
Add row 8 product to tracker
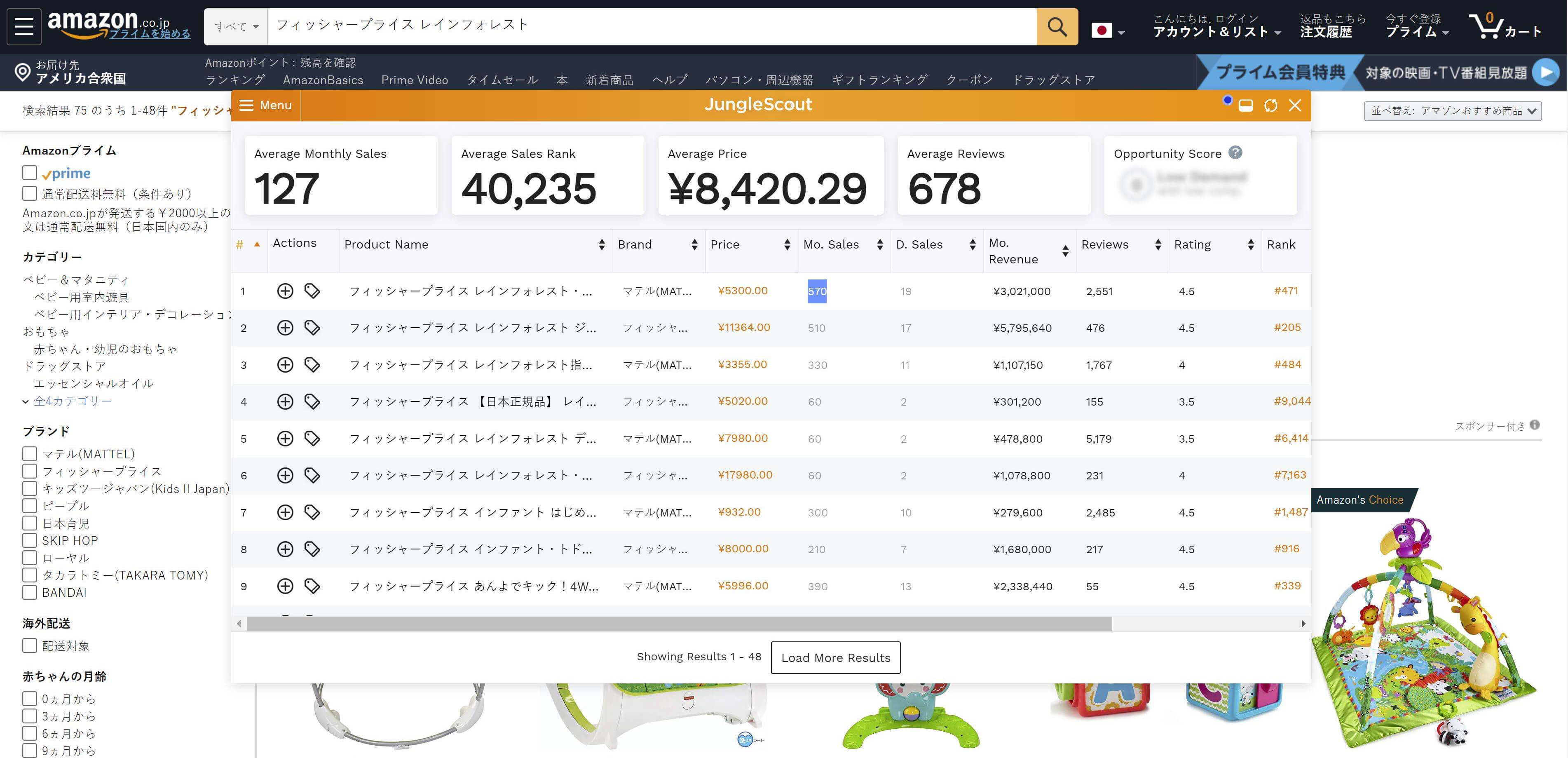[285, 549]
